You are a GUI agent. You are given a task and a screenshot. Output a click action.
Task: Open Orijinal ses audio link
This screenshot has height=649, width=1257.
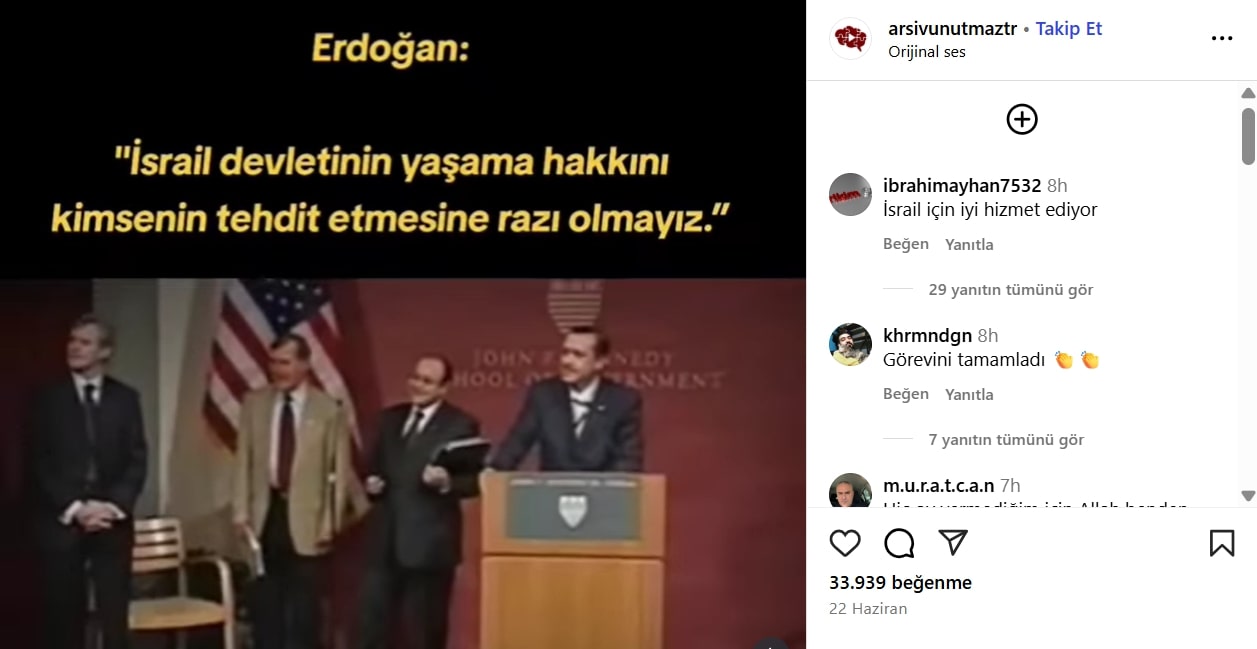pos(927,52)
